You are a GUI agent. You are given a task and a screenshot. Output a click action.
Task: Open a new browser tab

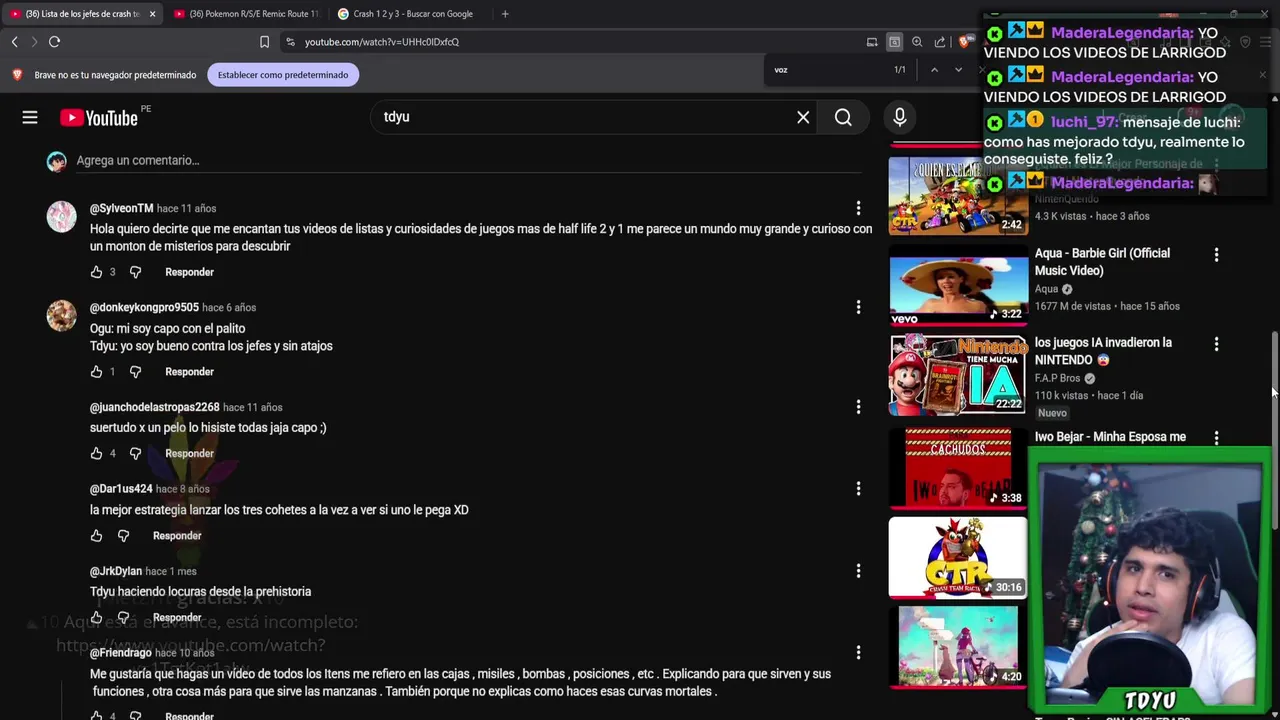pos(505,14)
